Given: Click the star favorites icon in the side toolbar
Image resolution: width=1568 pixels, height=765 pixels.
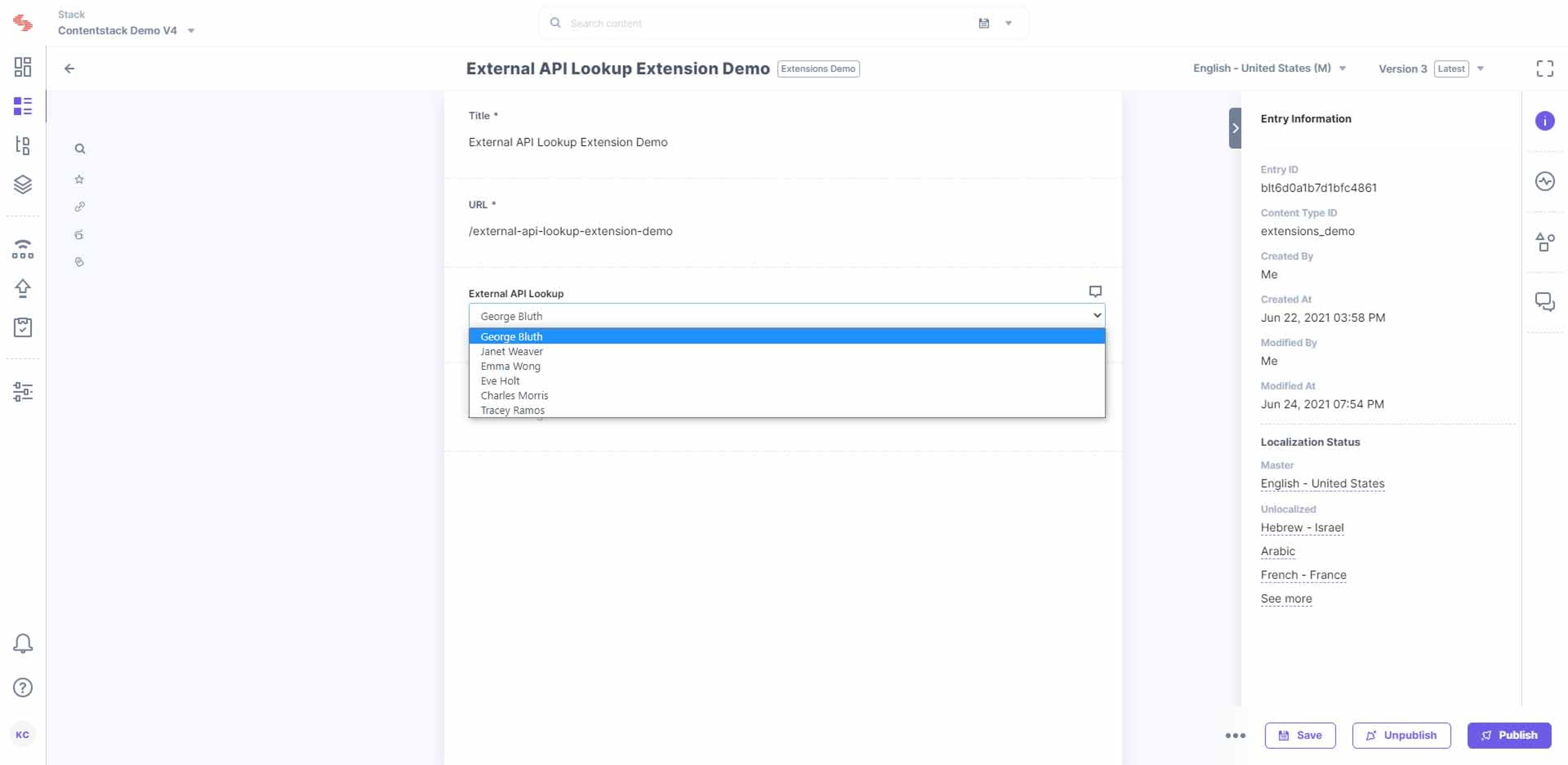Looking at the screenshot, I should [x=79, y=179].
